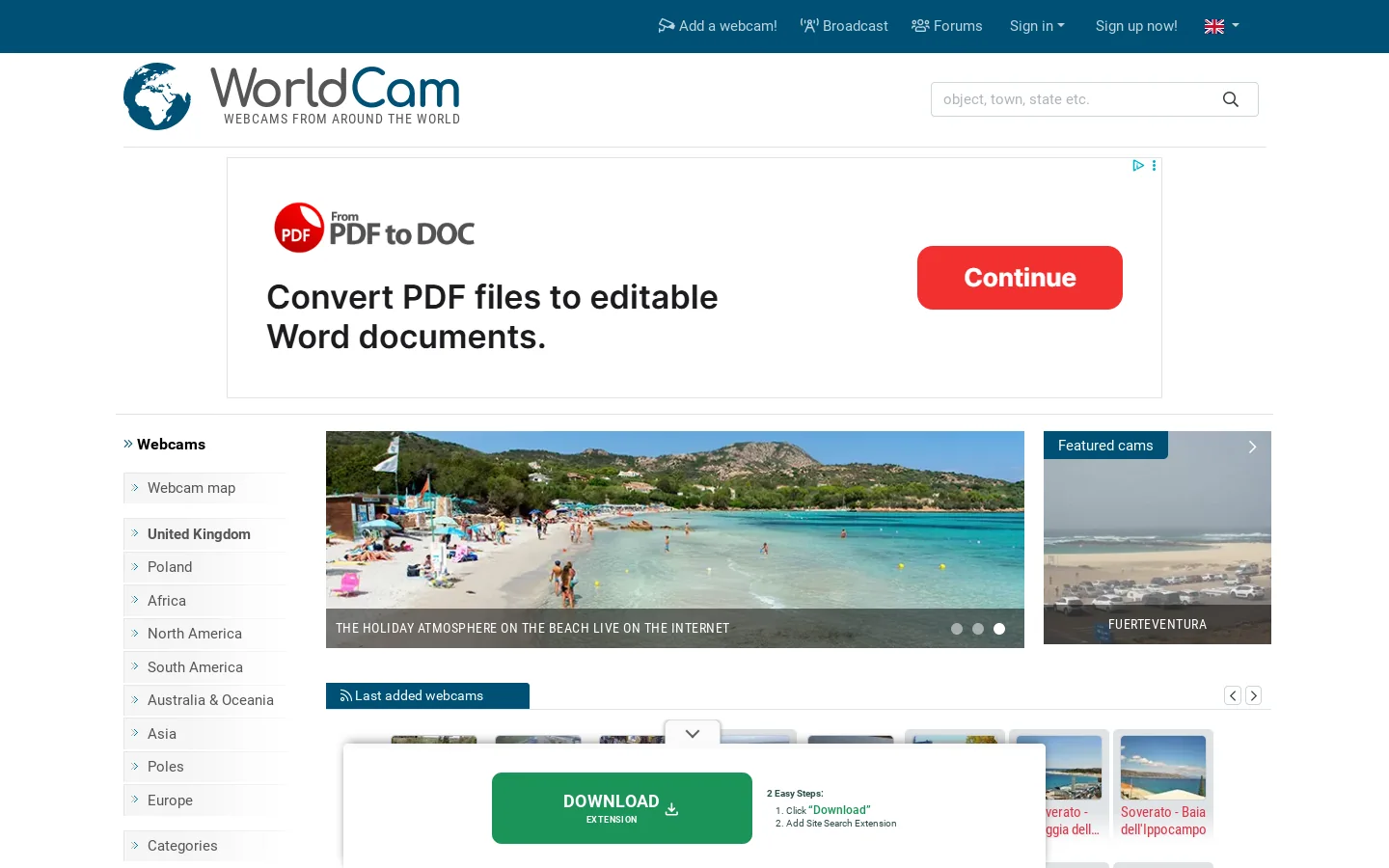Click the AdChoices triangle icon
The height and width of the screenshot is (868, 1389).
(1138, 166)
